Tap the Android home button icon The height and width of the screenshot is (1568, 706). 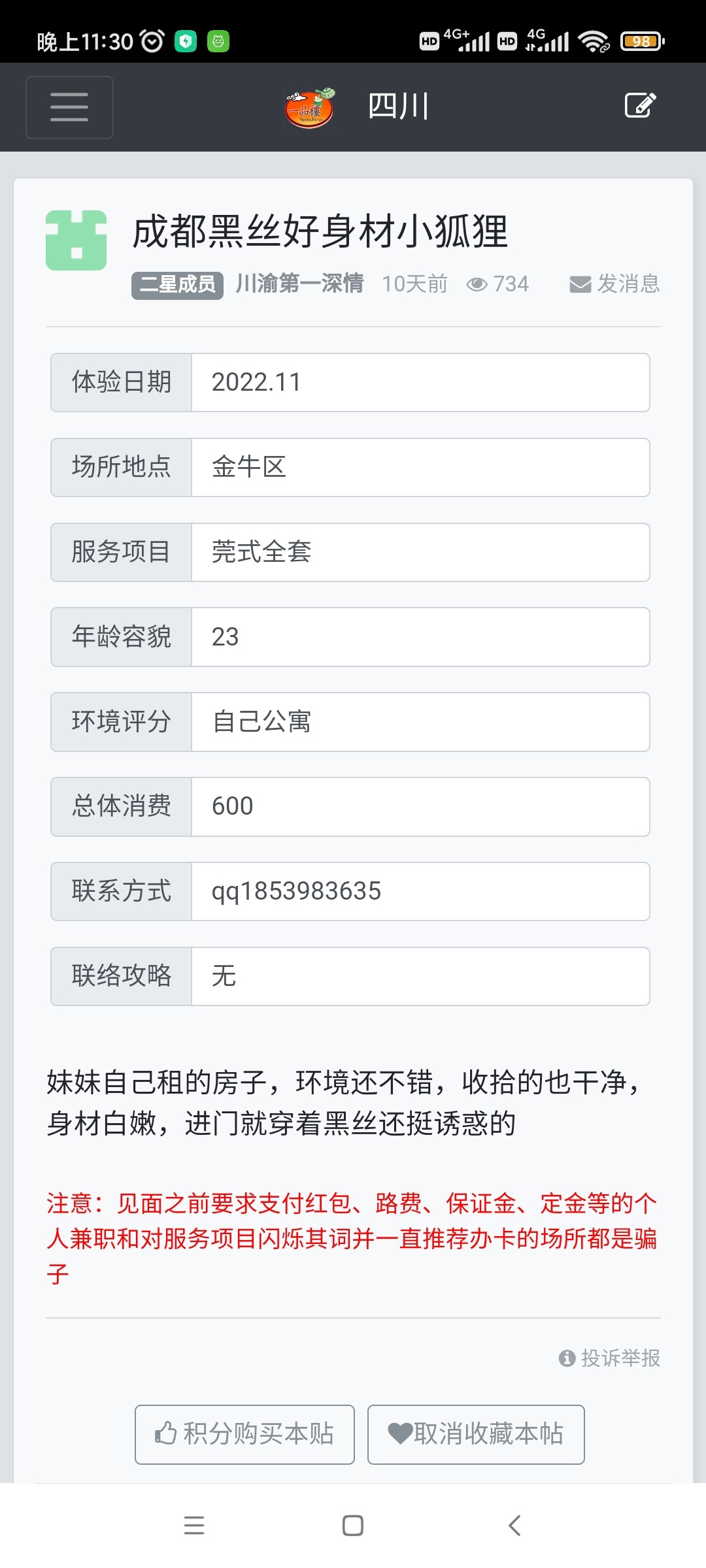(x=353, y=1526)
